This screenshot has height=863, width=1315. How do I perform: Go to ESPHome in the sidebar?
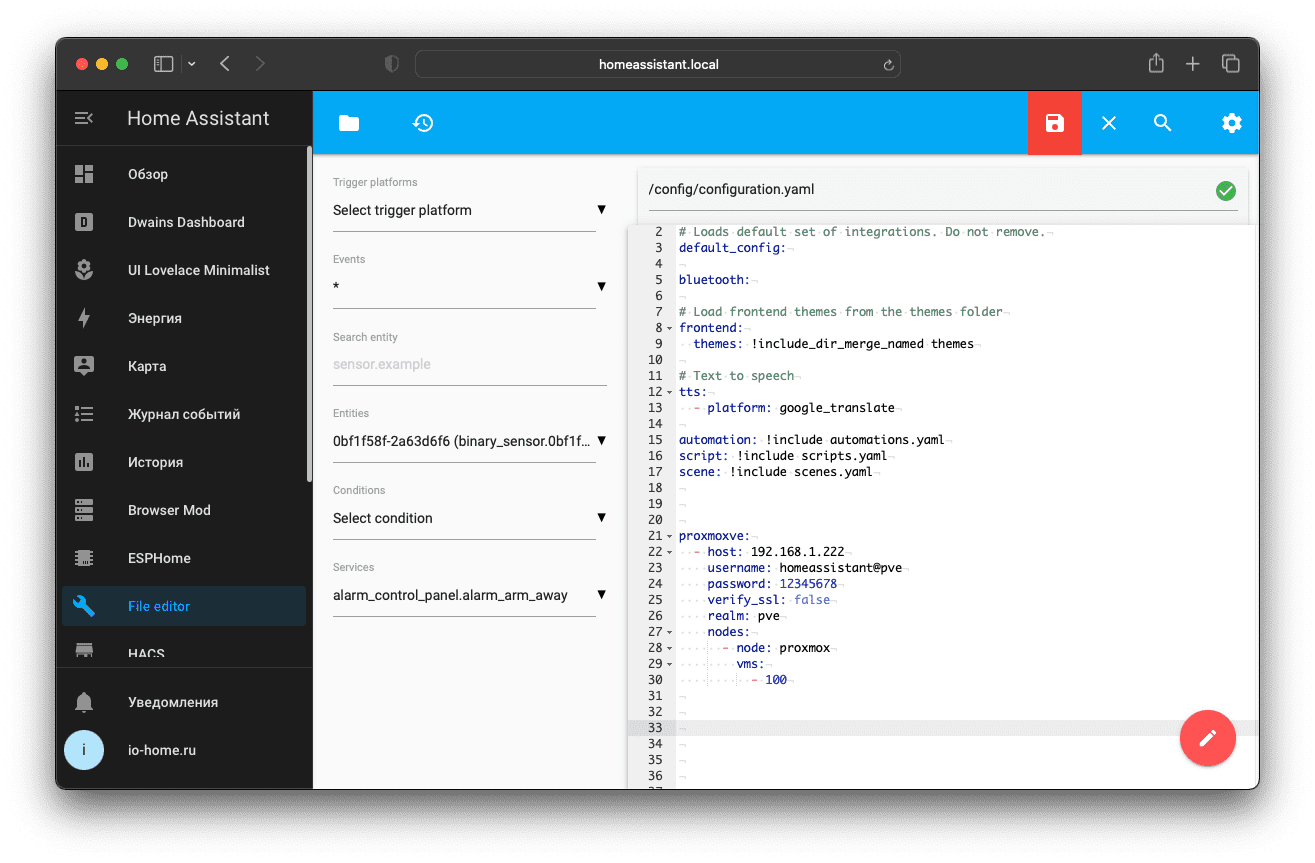click(x=159, y=558)
